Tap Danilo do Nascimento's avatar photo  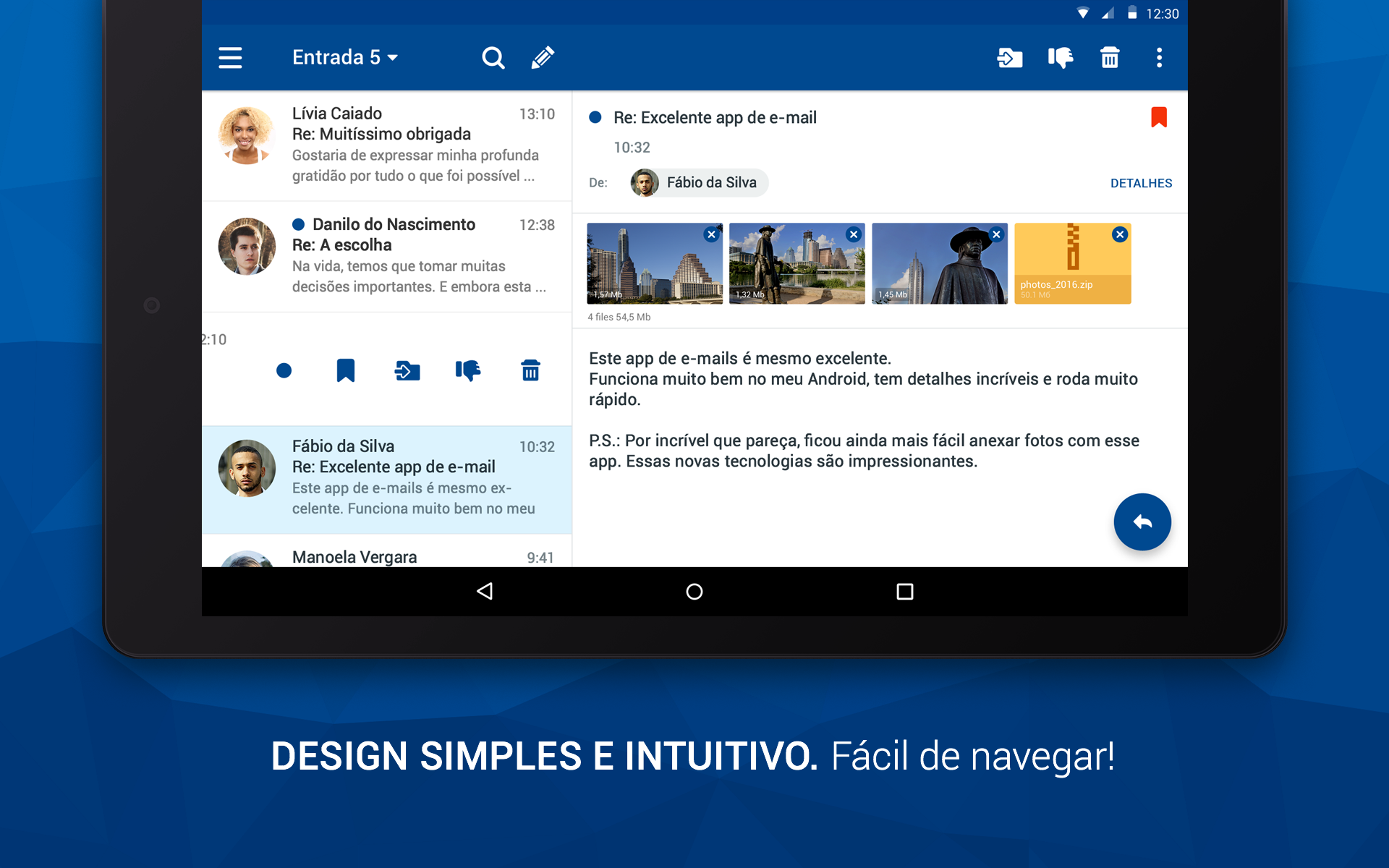tap(247, 247)
